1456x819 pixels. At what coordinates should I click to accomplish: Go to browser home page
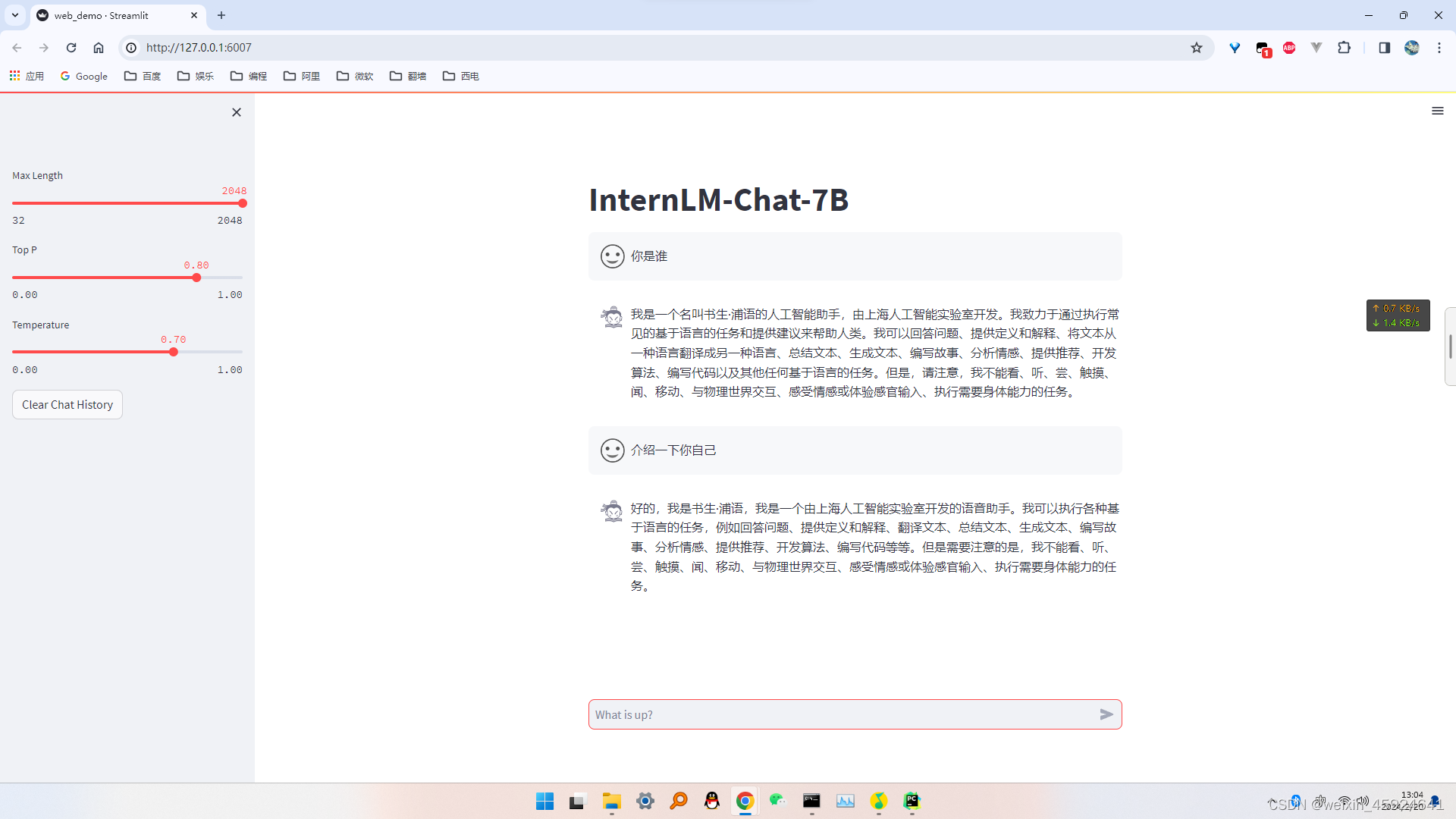point(99,48)
